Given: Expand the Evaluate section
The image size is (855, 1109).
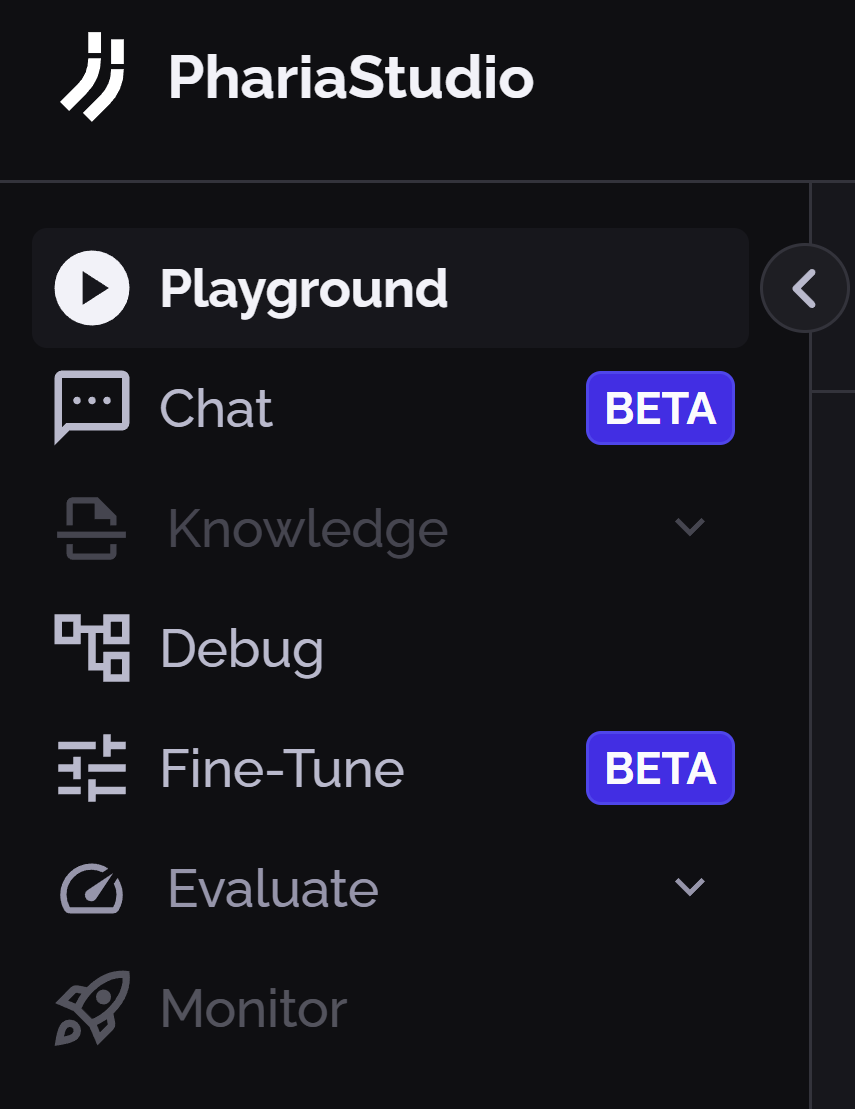Looking at the screenshot, I should 690,888.
